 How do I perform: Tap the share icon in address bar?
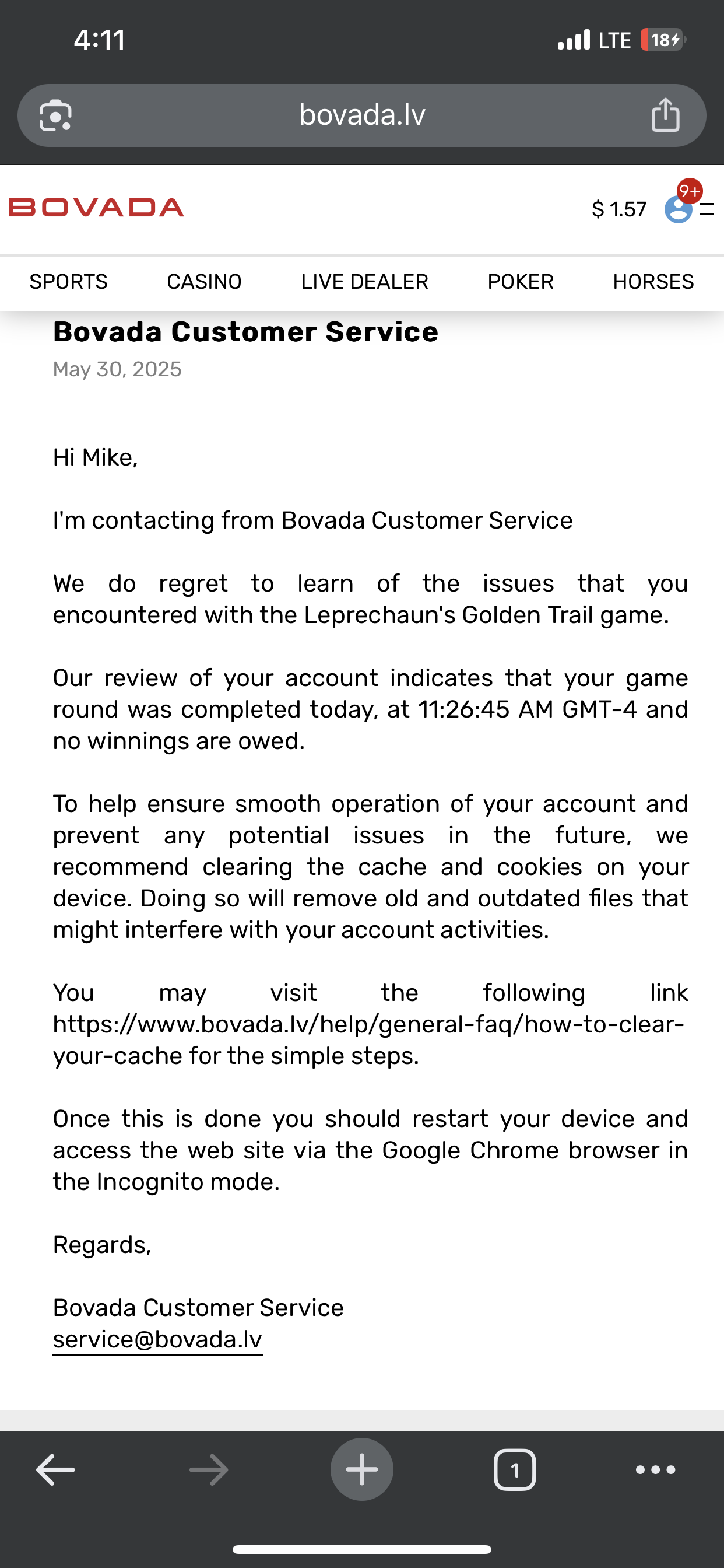point(665,115)
